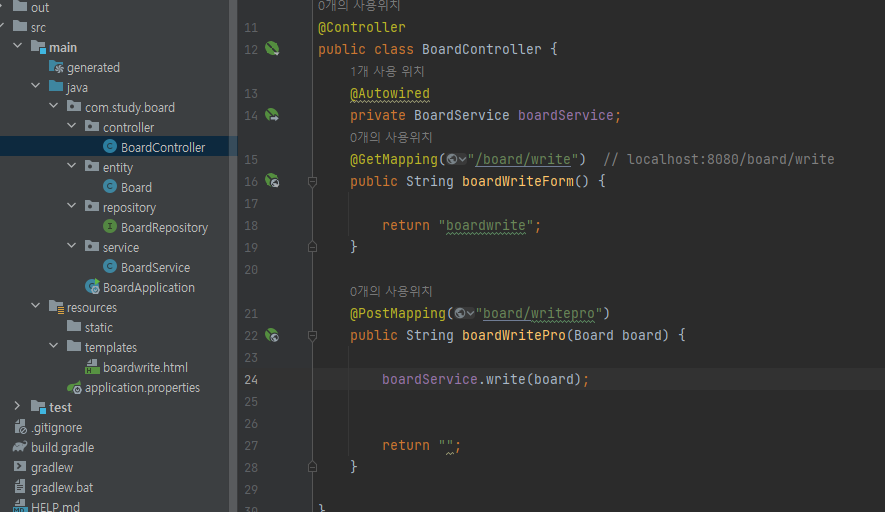This screenshot has width=885, height=512.
Task: Open application.properties file
Action: click(142, 388)
